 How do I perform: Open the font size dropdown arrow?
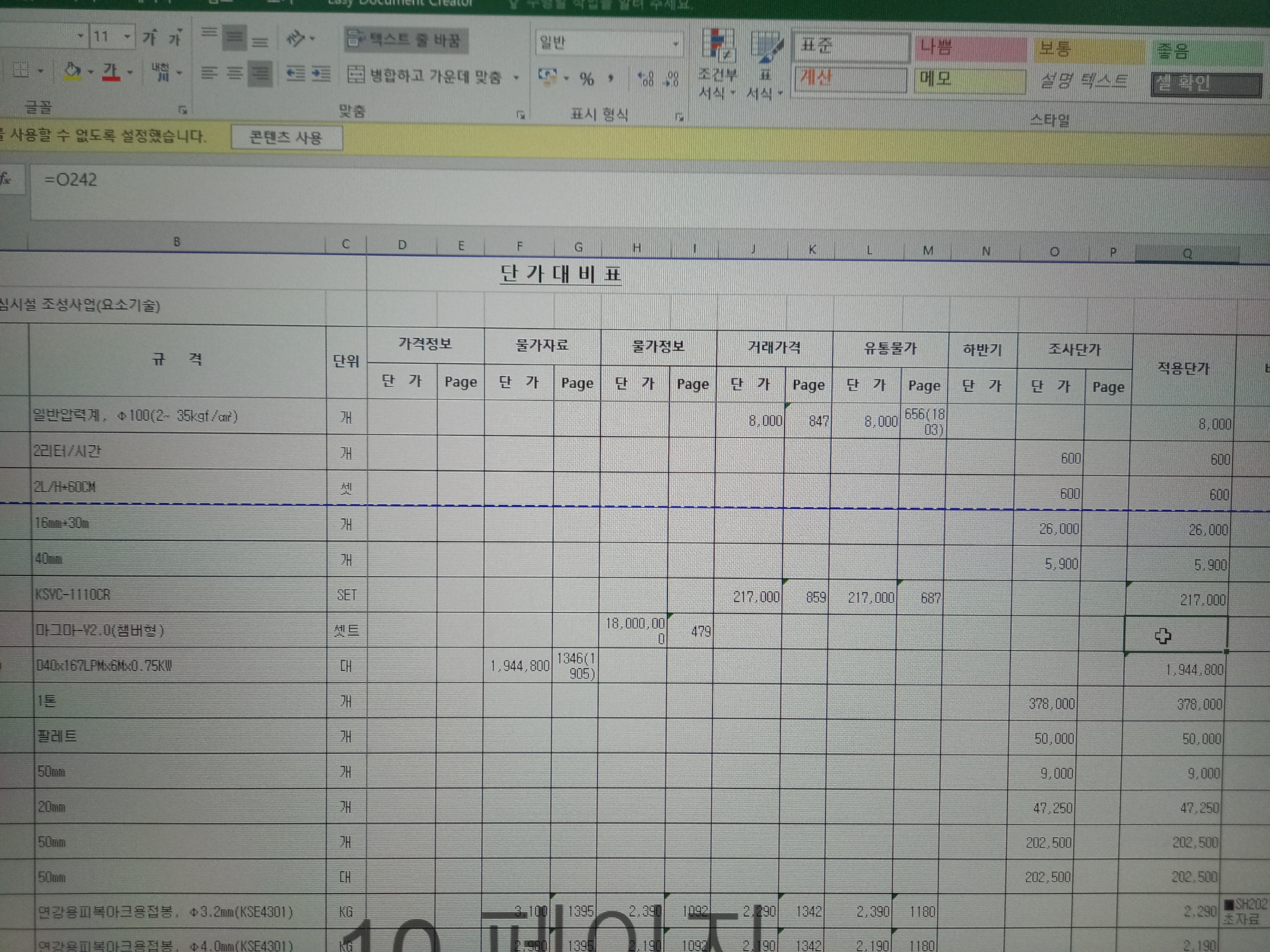(x=127, y=36)
